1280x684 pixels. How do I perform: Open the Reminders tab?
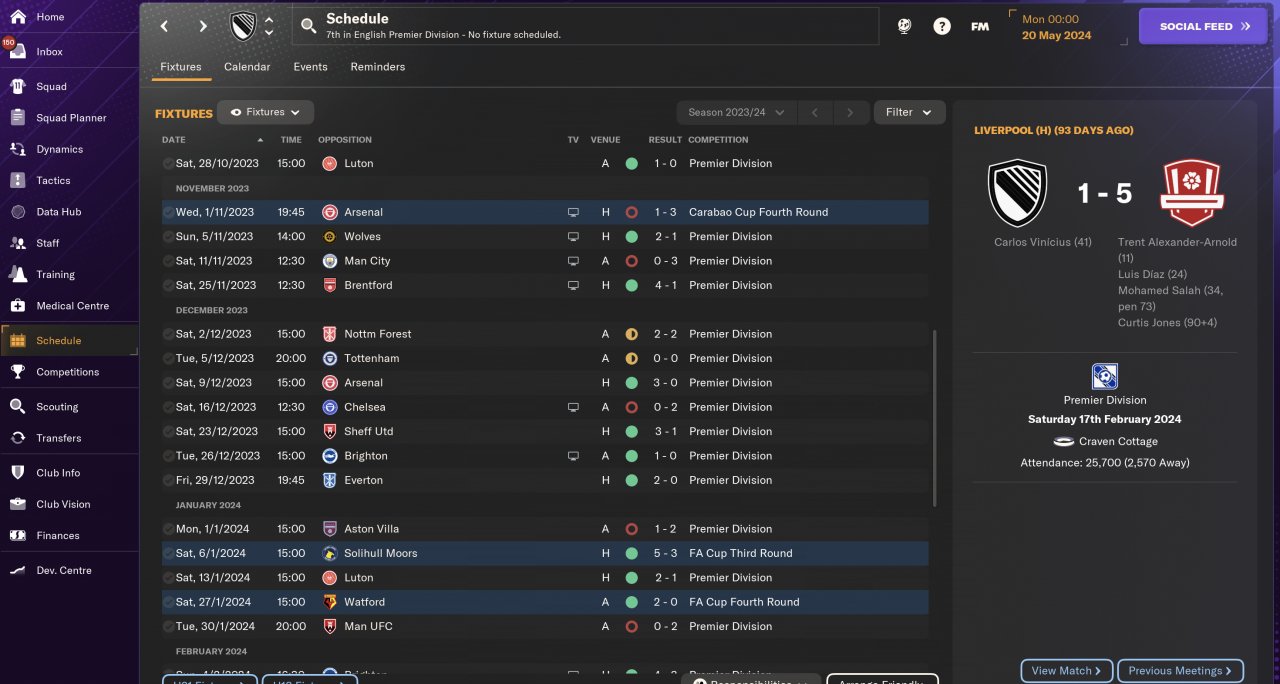(377, 67)
